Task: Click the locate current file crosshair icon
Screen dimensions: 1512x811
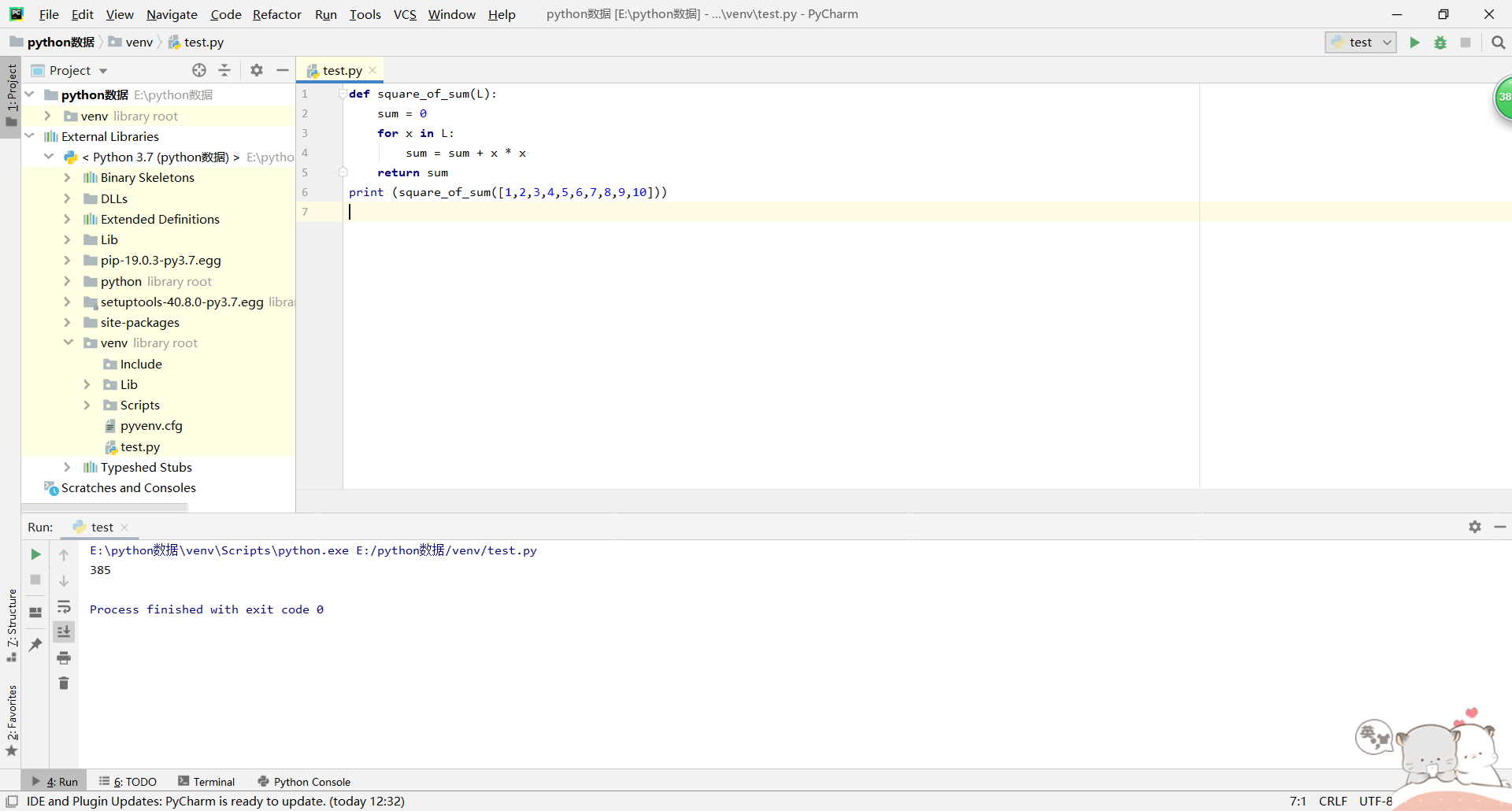Action: tap(199, 70)
